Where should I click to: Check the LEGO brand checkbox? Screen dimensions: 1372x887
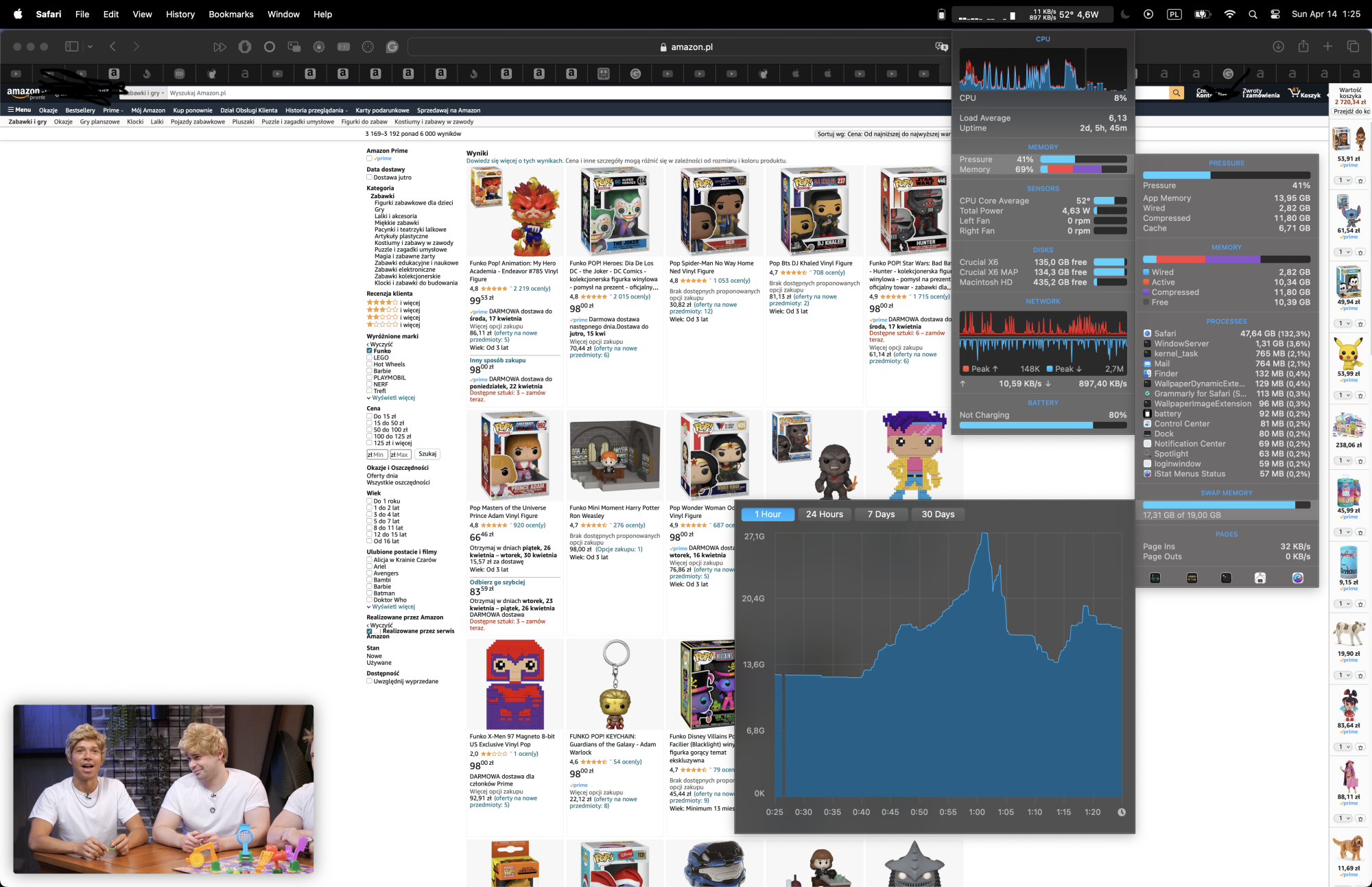click(x=369, y=357)
